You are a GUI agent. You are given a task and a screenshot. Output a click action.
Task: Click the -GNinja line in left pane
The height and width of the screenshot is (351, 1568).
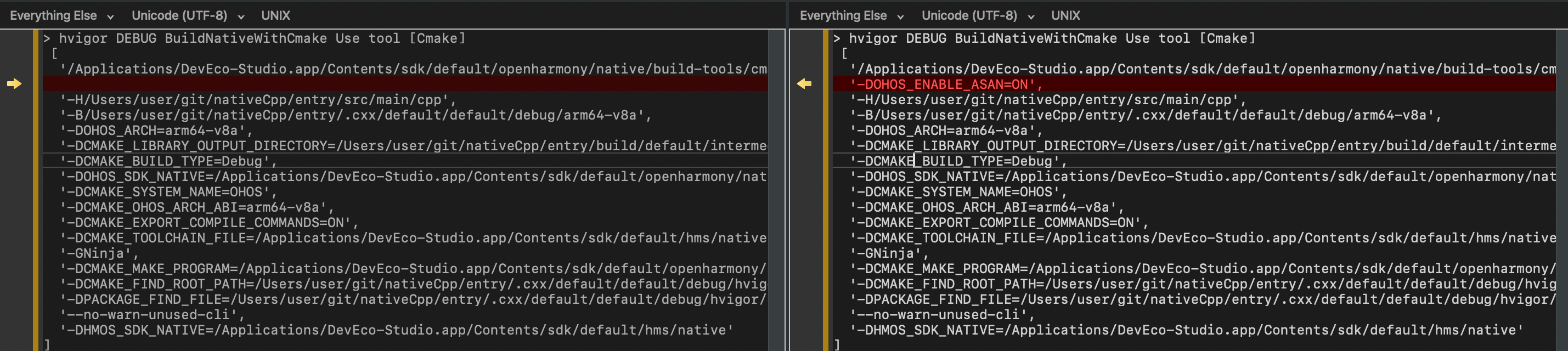100,253
